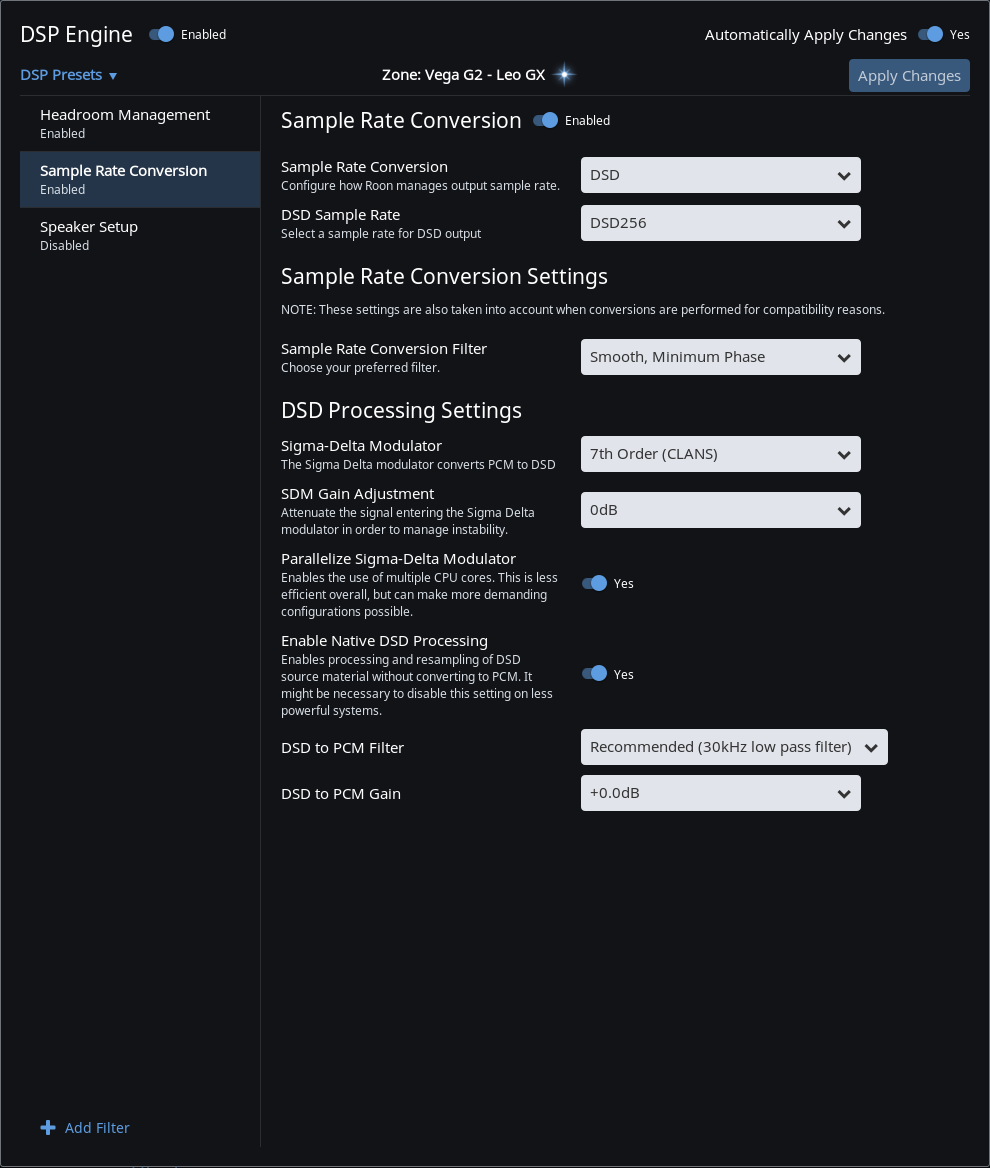
Task: Click the Add Filter link
Action: click(x=96, y=1128)
